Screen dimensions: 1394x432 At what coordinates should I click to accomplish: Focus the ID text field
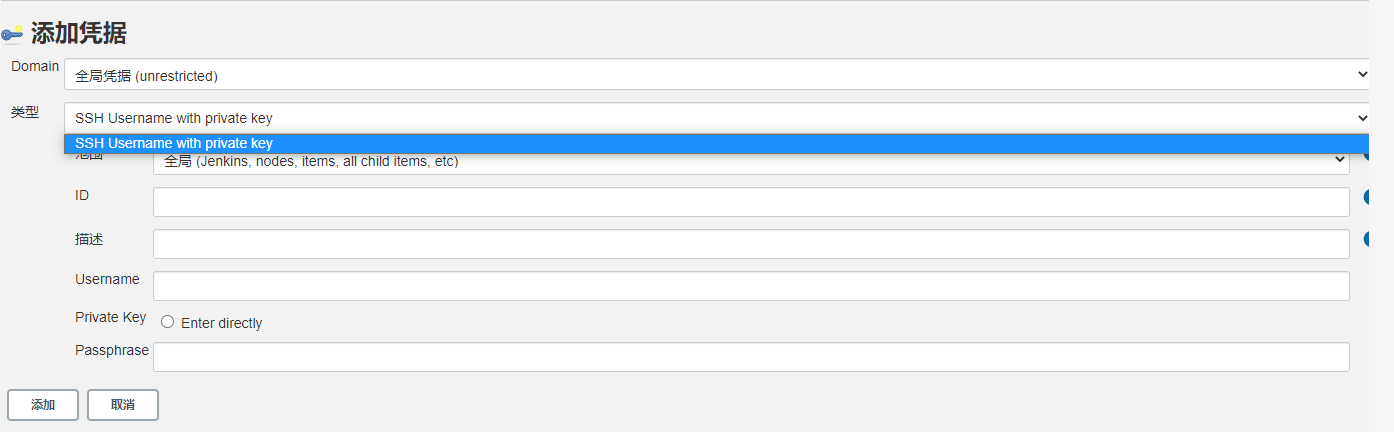pos(751,202)
